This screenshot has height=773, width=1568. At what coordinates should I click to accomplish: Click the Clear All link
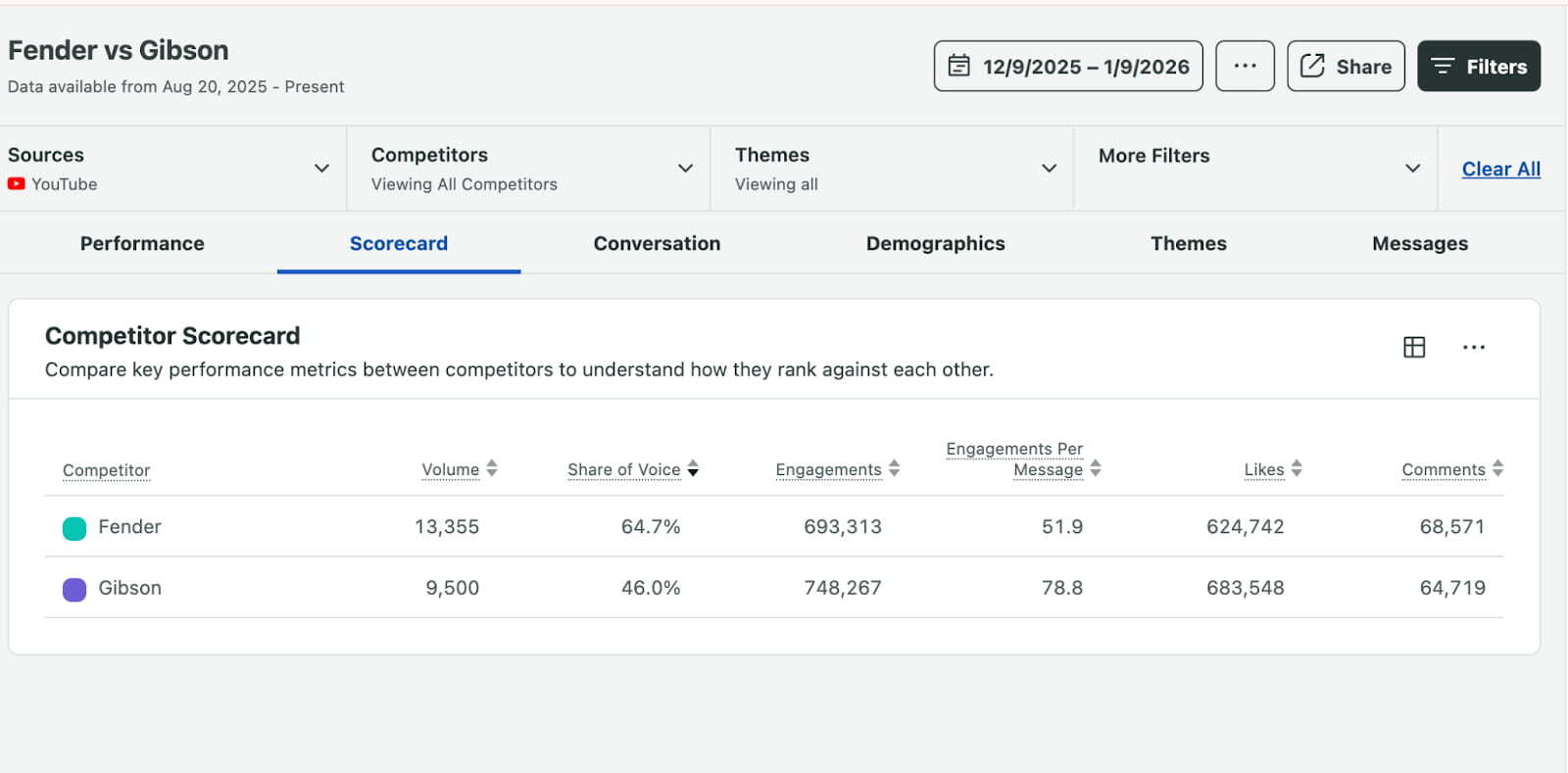pyautogui.click(x=1500, y=169)
